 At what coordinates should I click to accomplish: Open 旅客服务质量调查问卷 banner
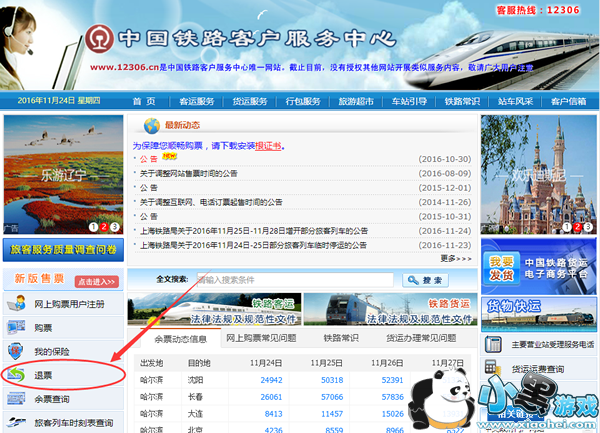tap(63, 249)
